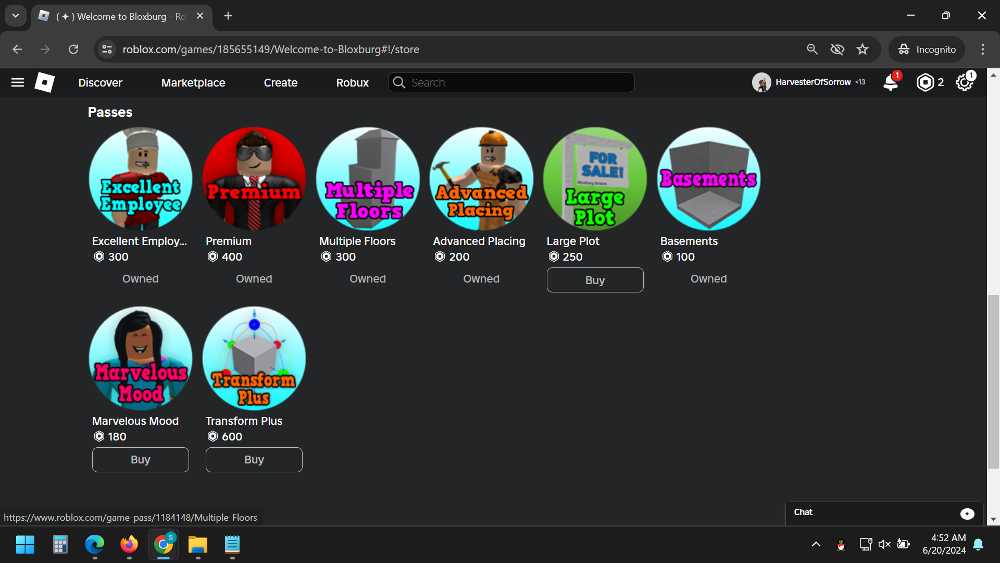Open Calculator from the taskbar
The height and width of the screenshot is (563, 1000).
point(60,545)
